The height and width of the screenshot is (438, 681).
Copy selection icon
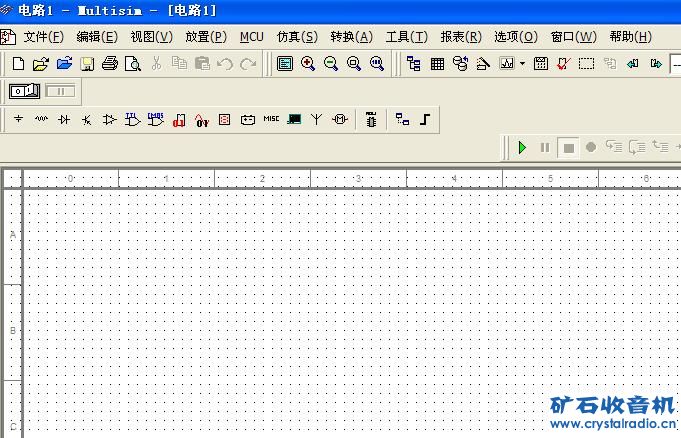179,63
